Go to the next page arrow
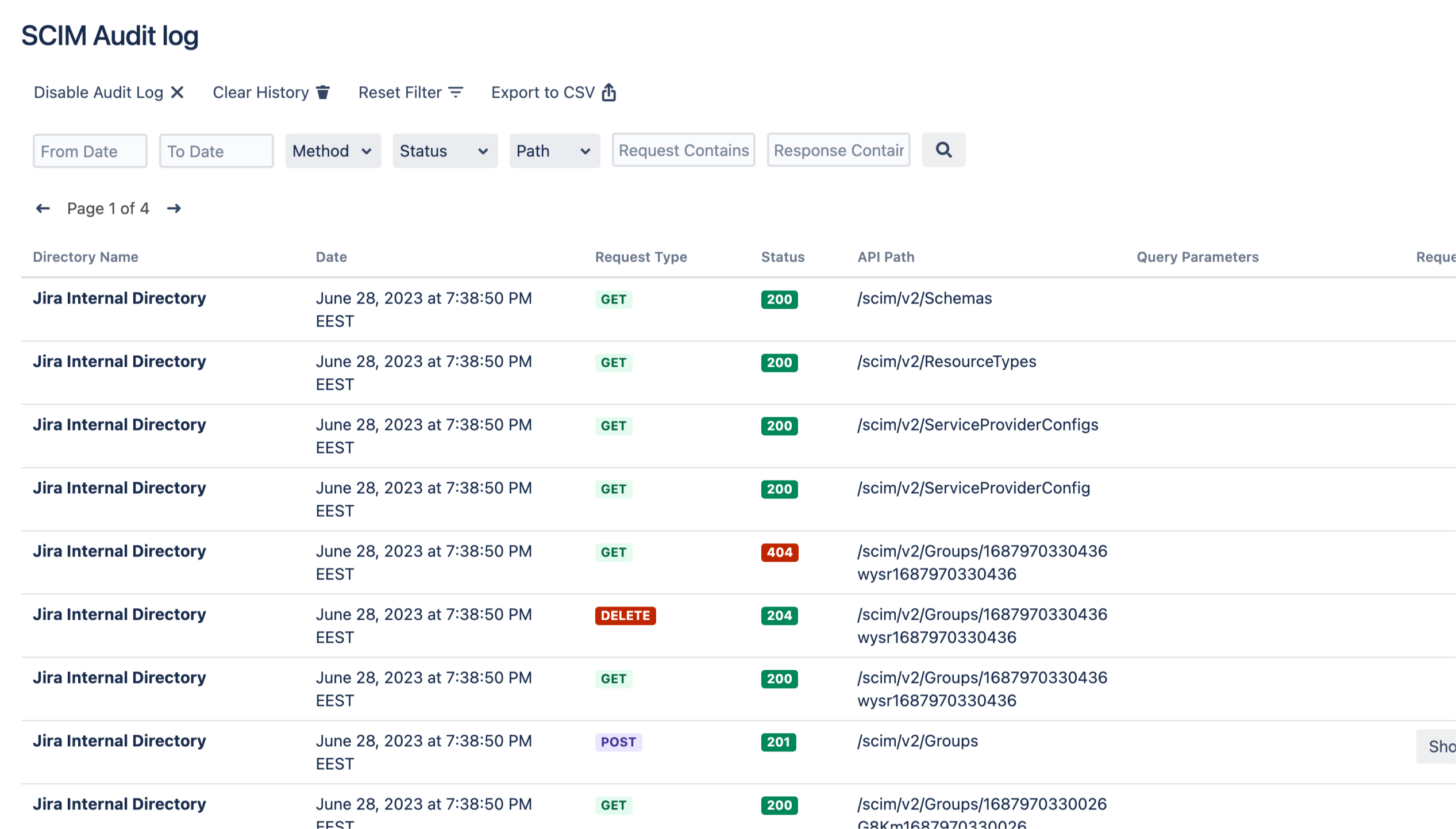 pyautogui.click(x=174, y=209)
